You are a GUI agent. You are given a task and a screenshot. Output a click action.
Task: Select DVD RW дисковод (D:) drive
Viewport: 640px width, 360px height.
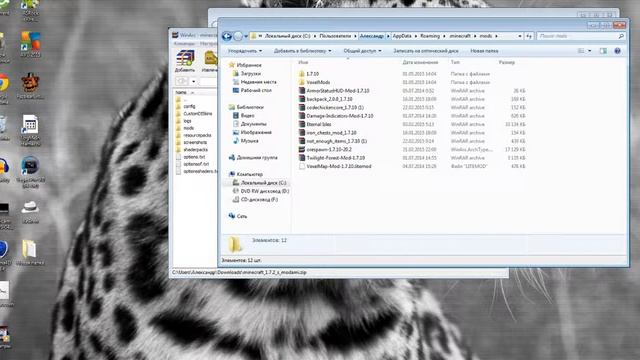pyautogui.click(x=264, y=191)
